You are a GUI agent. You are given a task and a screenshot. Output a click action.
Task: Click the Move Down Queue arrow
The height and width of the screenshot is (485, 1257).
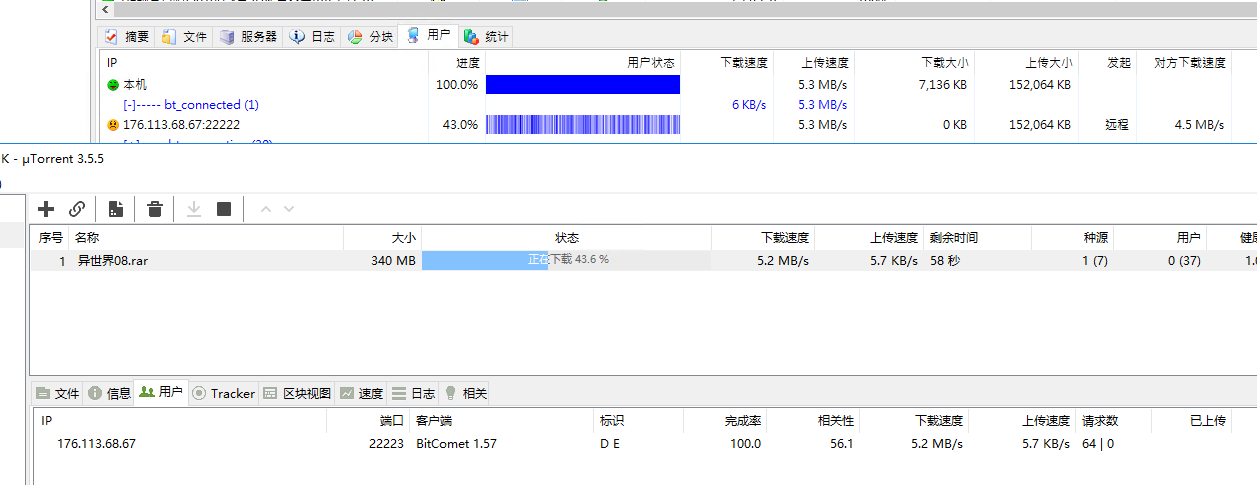289,209
